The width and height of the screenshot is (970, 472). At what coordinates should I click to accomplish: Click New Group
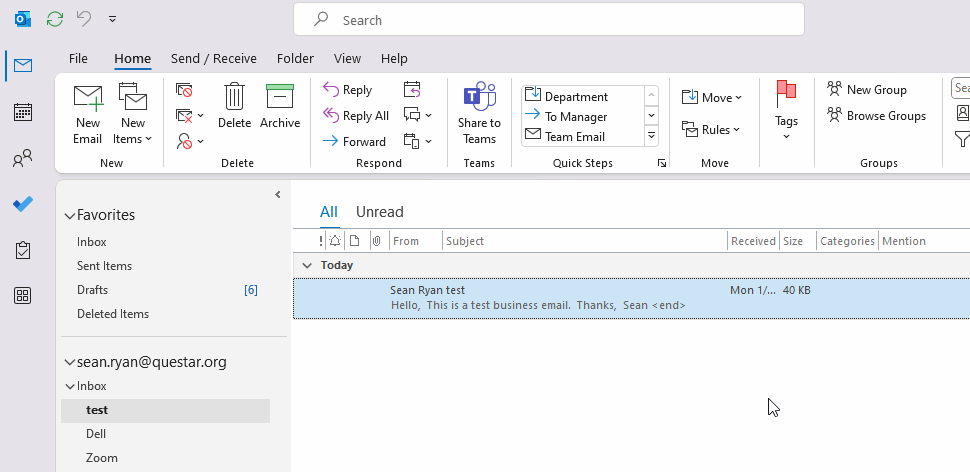[867, 90]
